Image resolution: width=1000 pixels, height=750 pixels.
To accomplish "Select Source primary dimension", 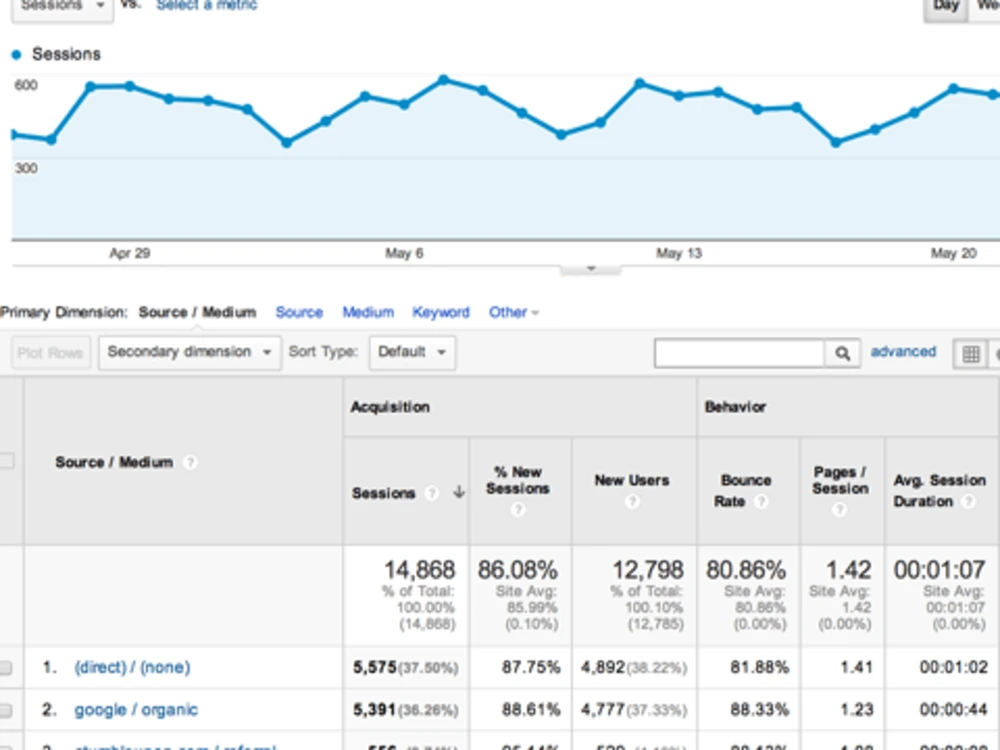I will (x=299, y=312).
